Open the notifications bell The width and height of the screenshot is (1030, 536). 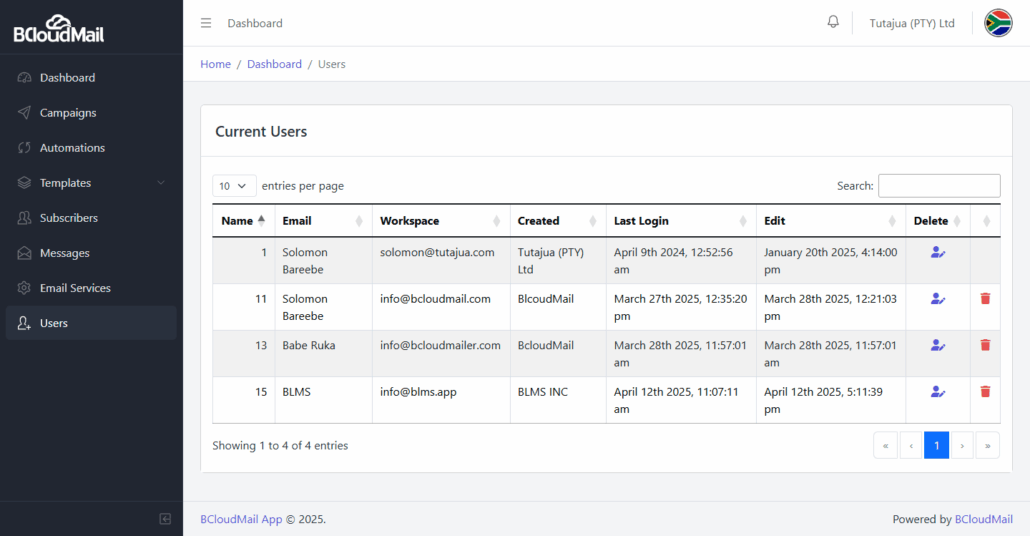(833, 22)
